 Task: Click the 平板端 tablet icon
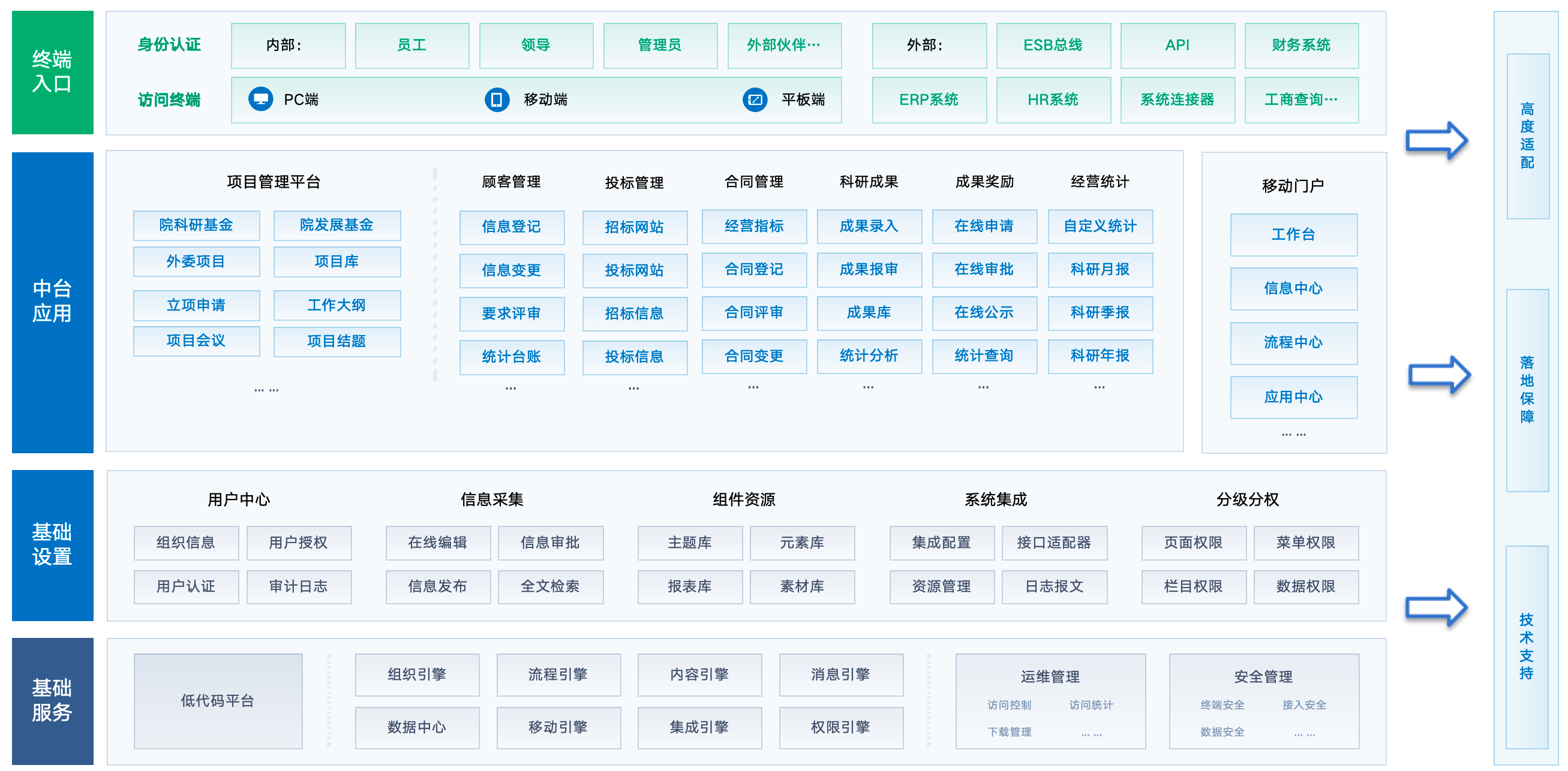coord(755,99)
